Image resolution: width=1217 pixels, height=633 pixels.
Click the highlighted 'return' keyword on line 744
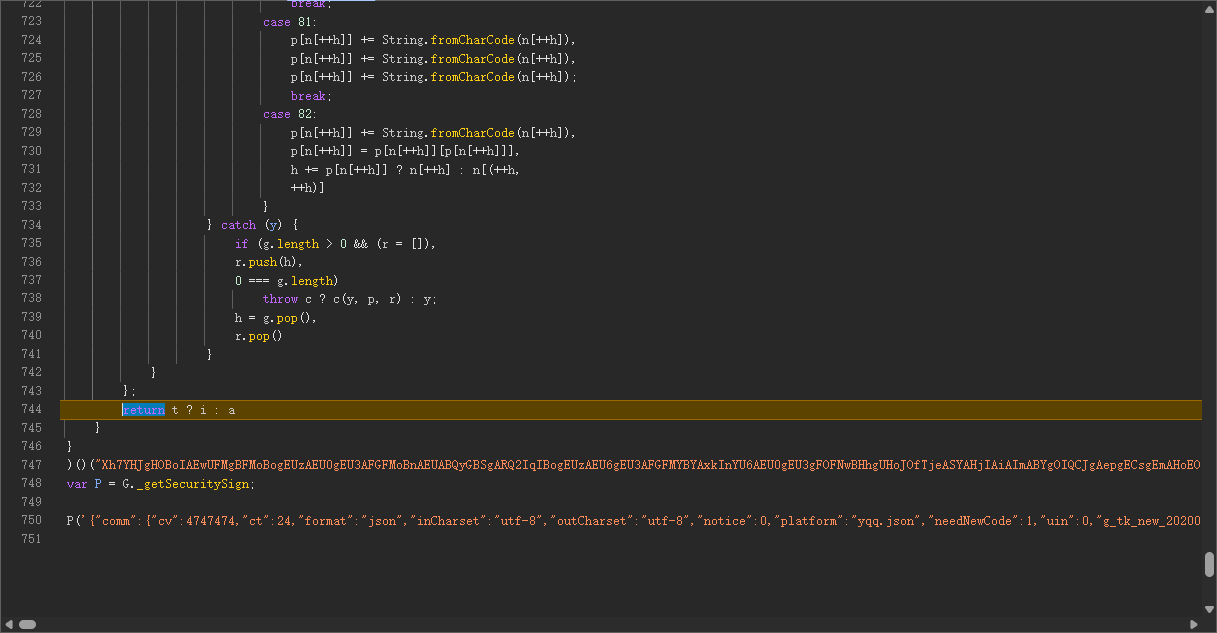143,409
